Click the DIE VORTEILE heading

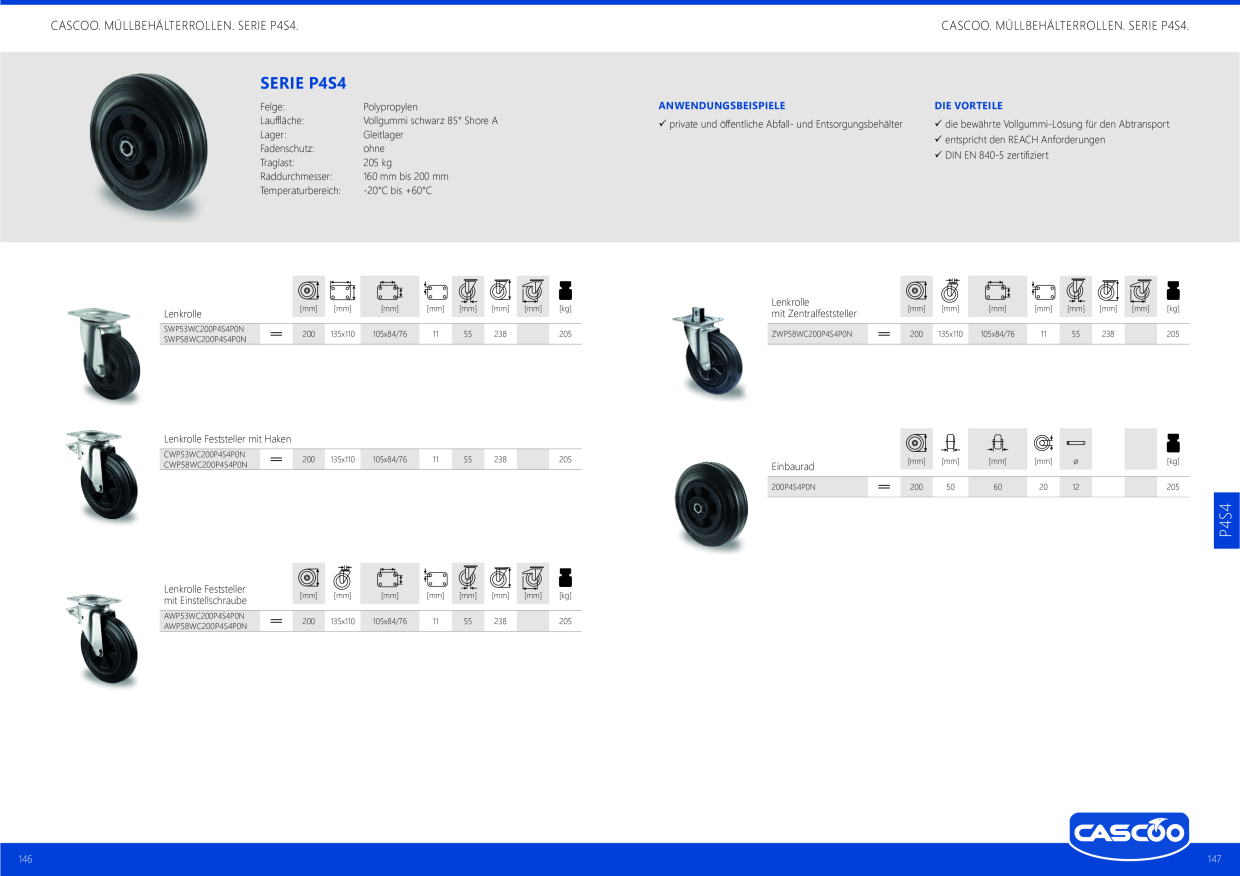[x=968, y=105]
